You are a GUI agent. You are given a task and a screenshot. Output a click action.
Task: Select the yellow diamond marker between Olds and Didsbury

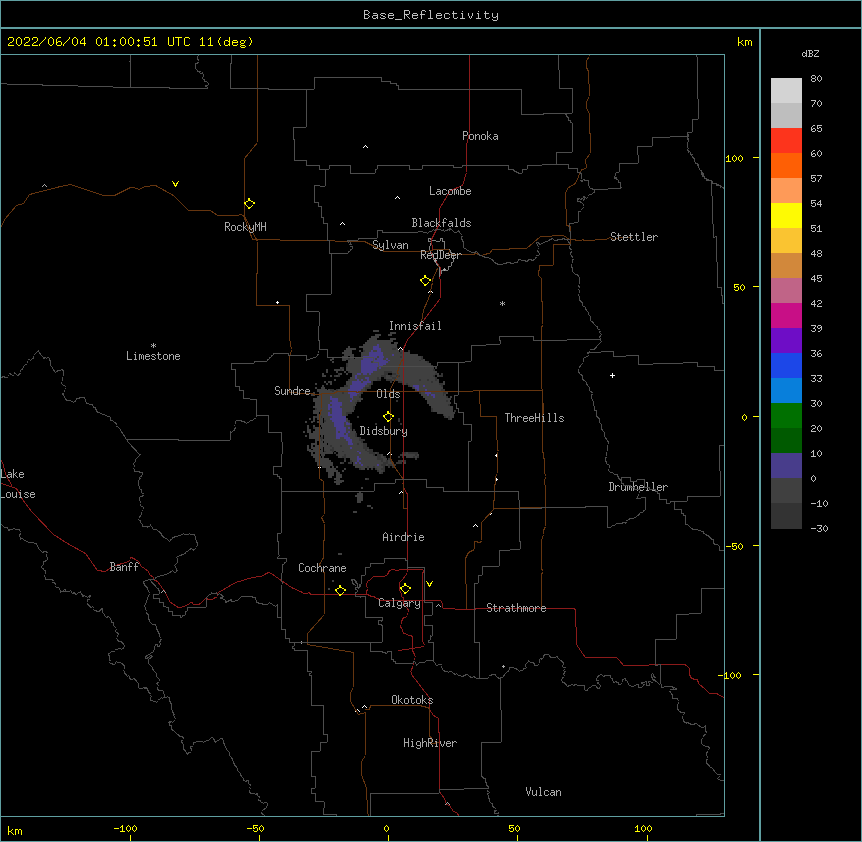388,417
